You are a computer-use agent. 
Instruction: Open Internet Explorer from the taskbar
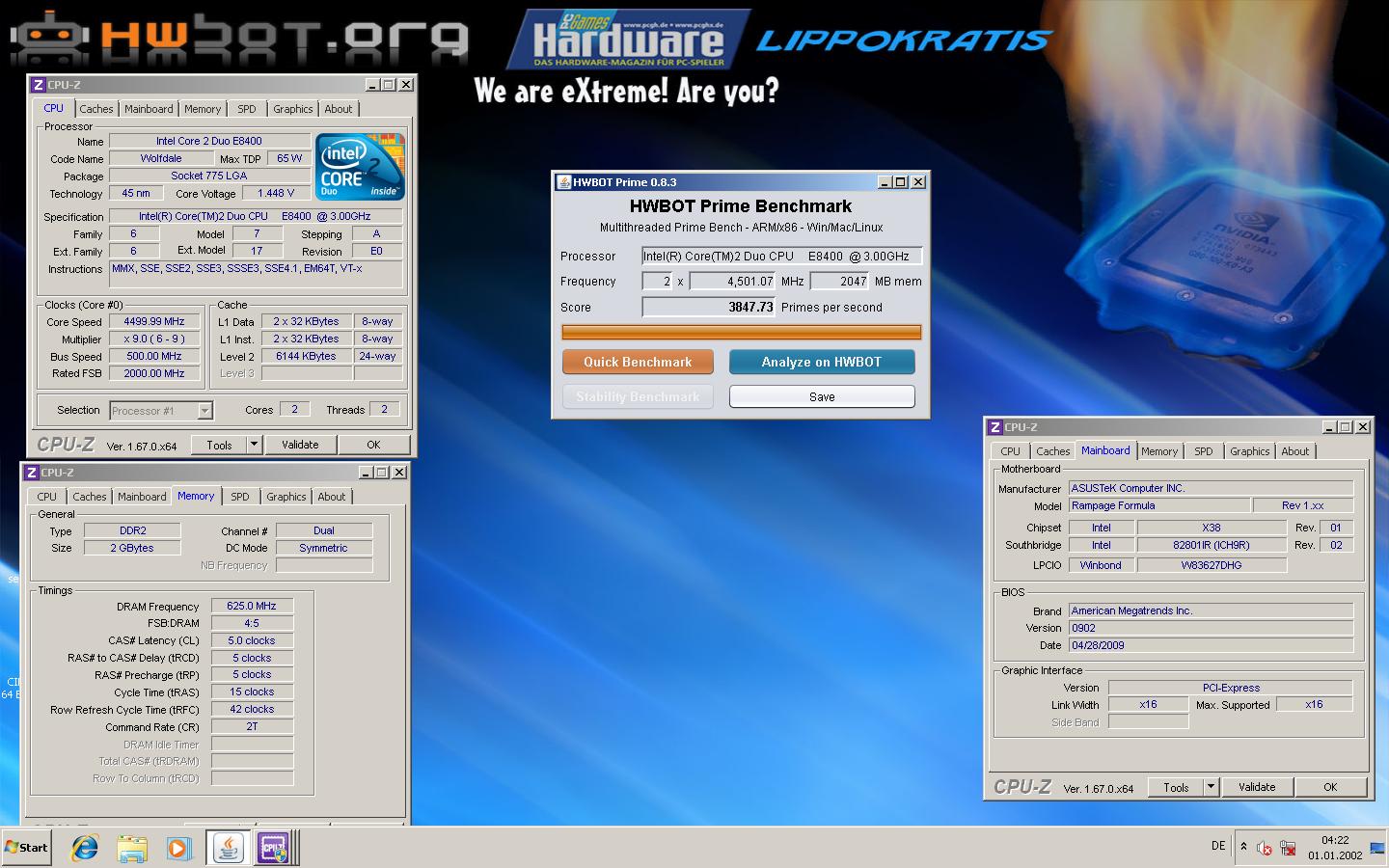click(85, 848)
